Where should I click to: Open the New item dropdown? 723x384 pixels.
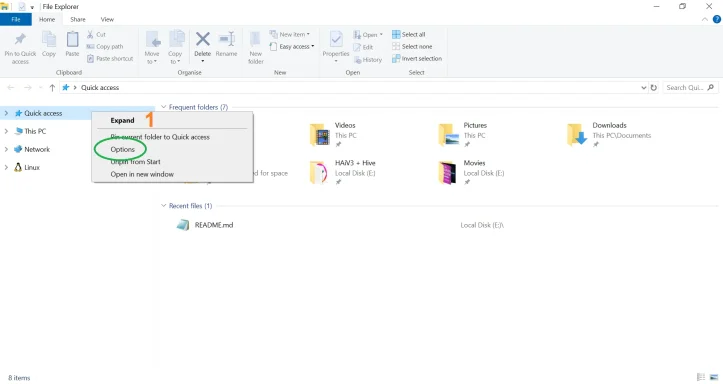click(290, 35)
